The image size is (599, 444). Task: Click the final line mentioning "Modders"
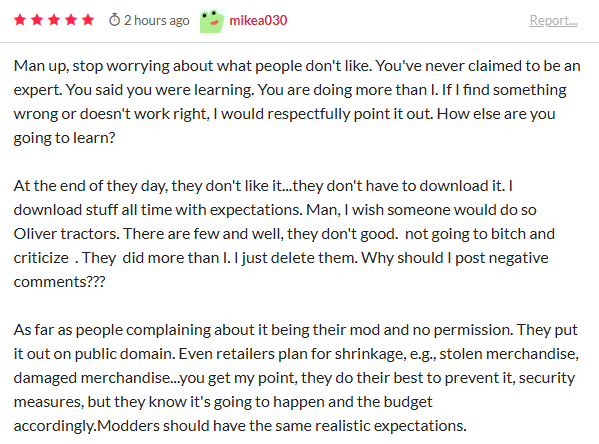pos(240,426)
